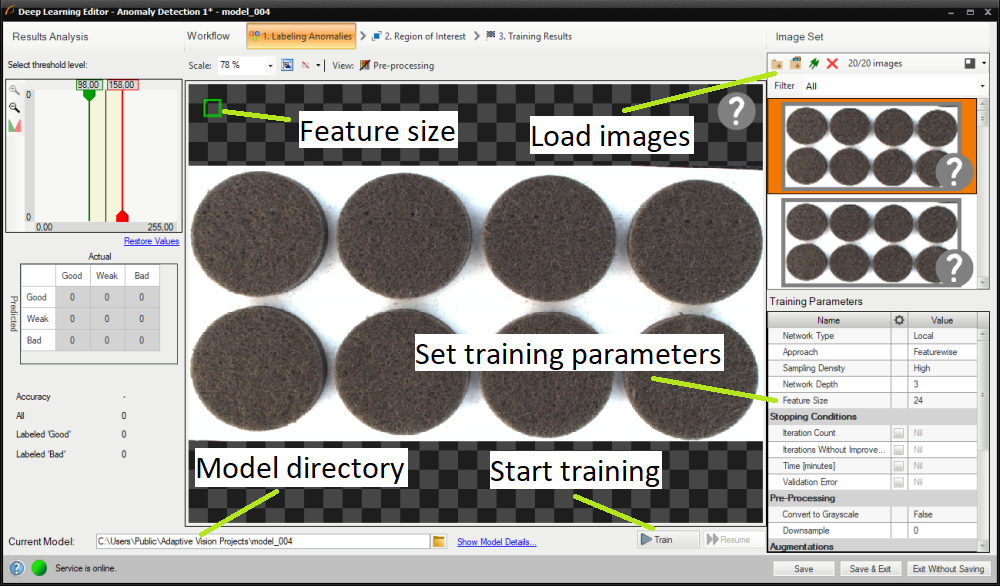Open help via blue question mark icon
Viewport: 1000px width, 586px height.
tap(16, 568)
